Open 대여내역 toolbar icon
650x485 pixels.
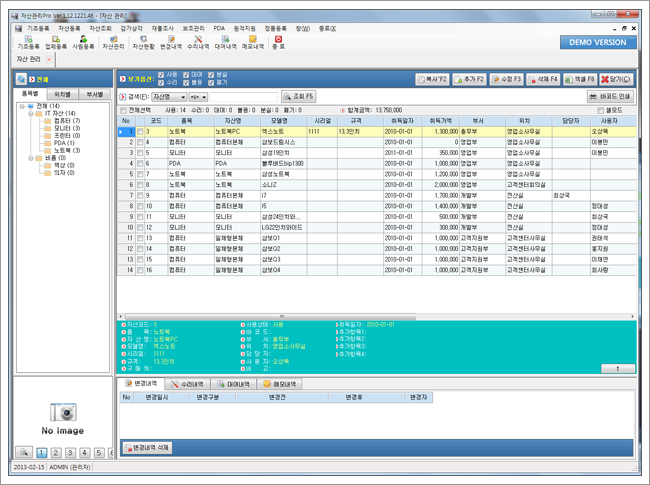pyautogui.click(x=226, y=42)
